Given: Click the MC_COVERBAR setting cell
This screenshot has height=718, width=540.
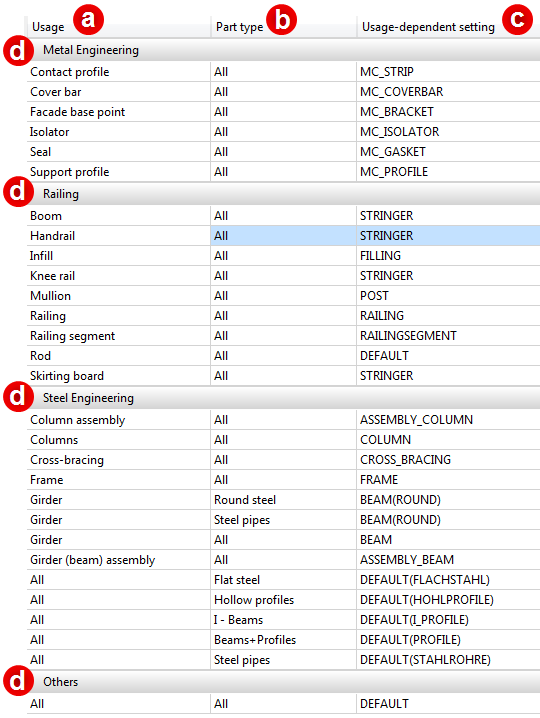Looking at the screenshot, I should (x=448, y=92).
